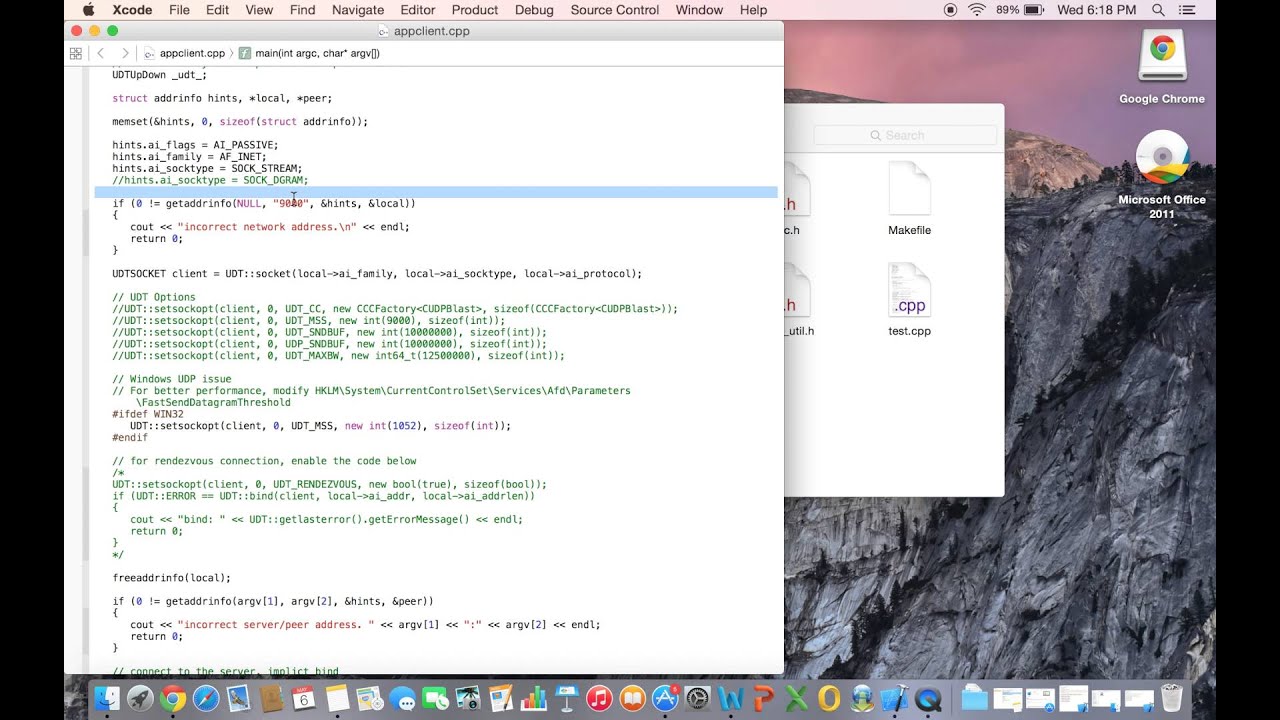Viewport: 1280px width, 720px height.
Task: Open iBooks from the Dock
Action: 633,698
